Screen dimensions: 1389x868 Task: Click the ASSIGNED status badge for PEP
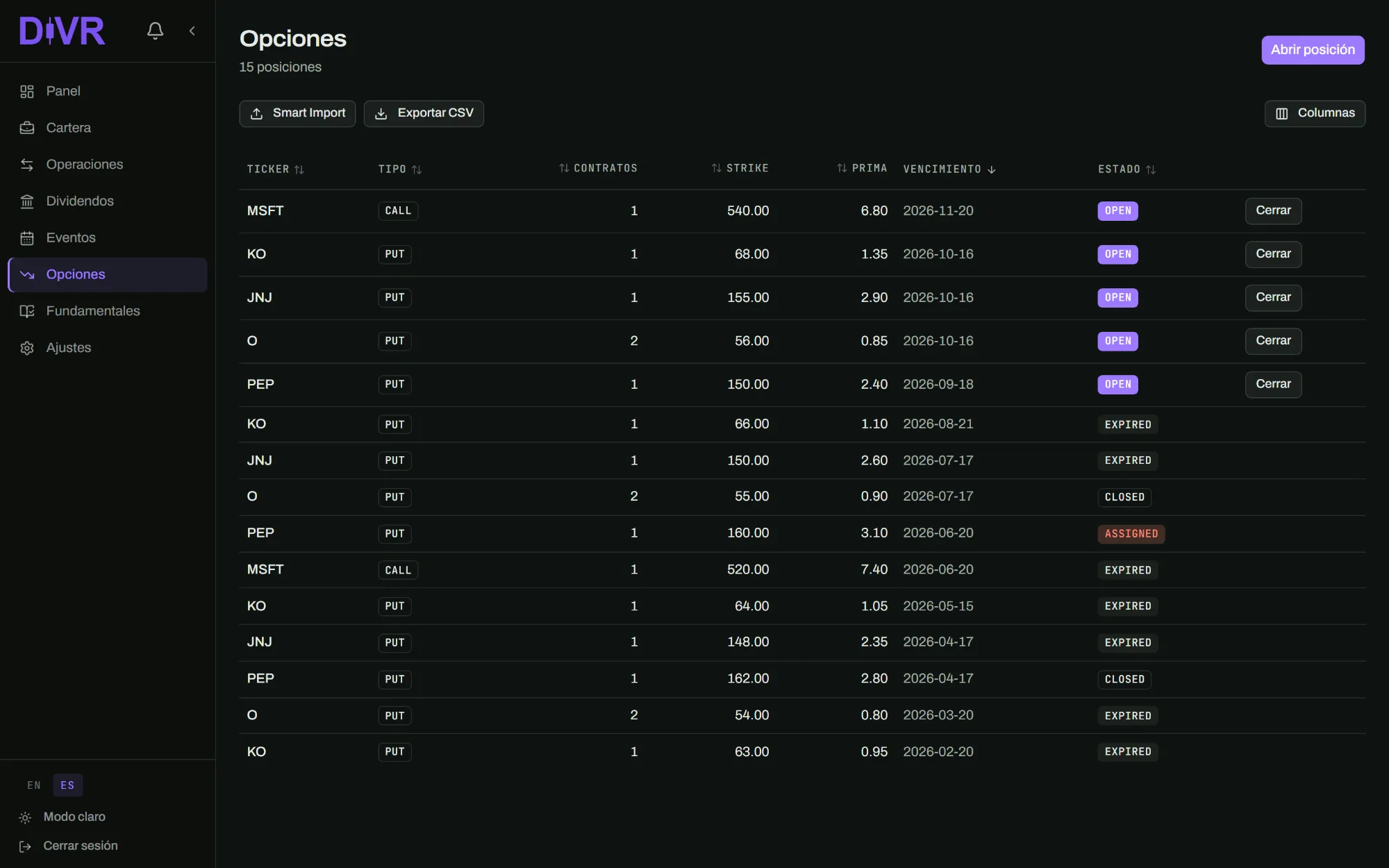(1131, 533)
